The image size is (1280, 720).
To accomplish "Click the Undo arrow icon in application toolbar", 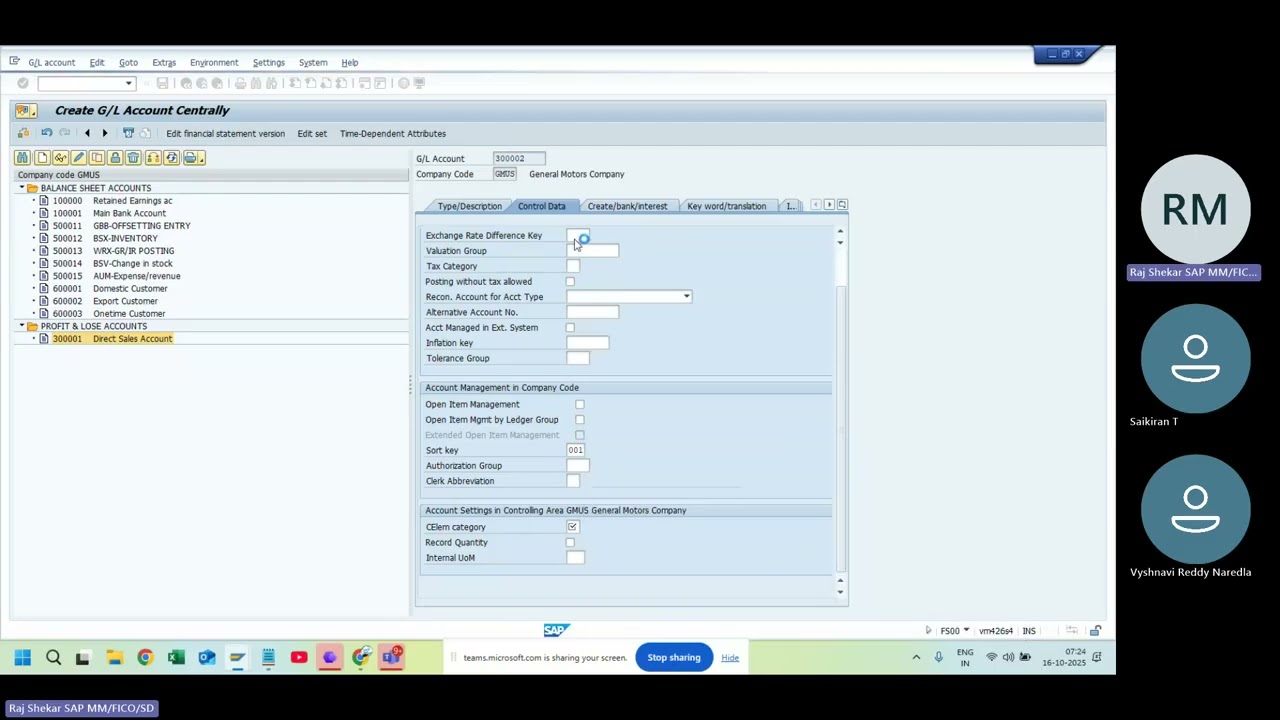I will [x=46, y=133].
